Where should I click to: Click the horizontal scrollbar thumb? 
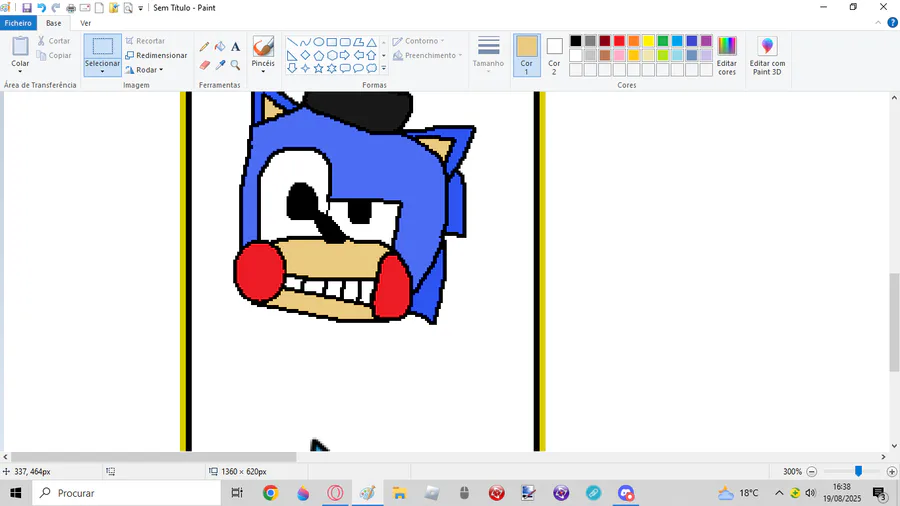pos(153,457)
